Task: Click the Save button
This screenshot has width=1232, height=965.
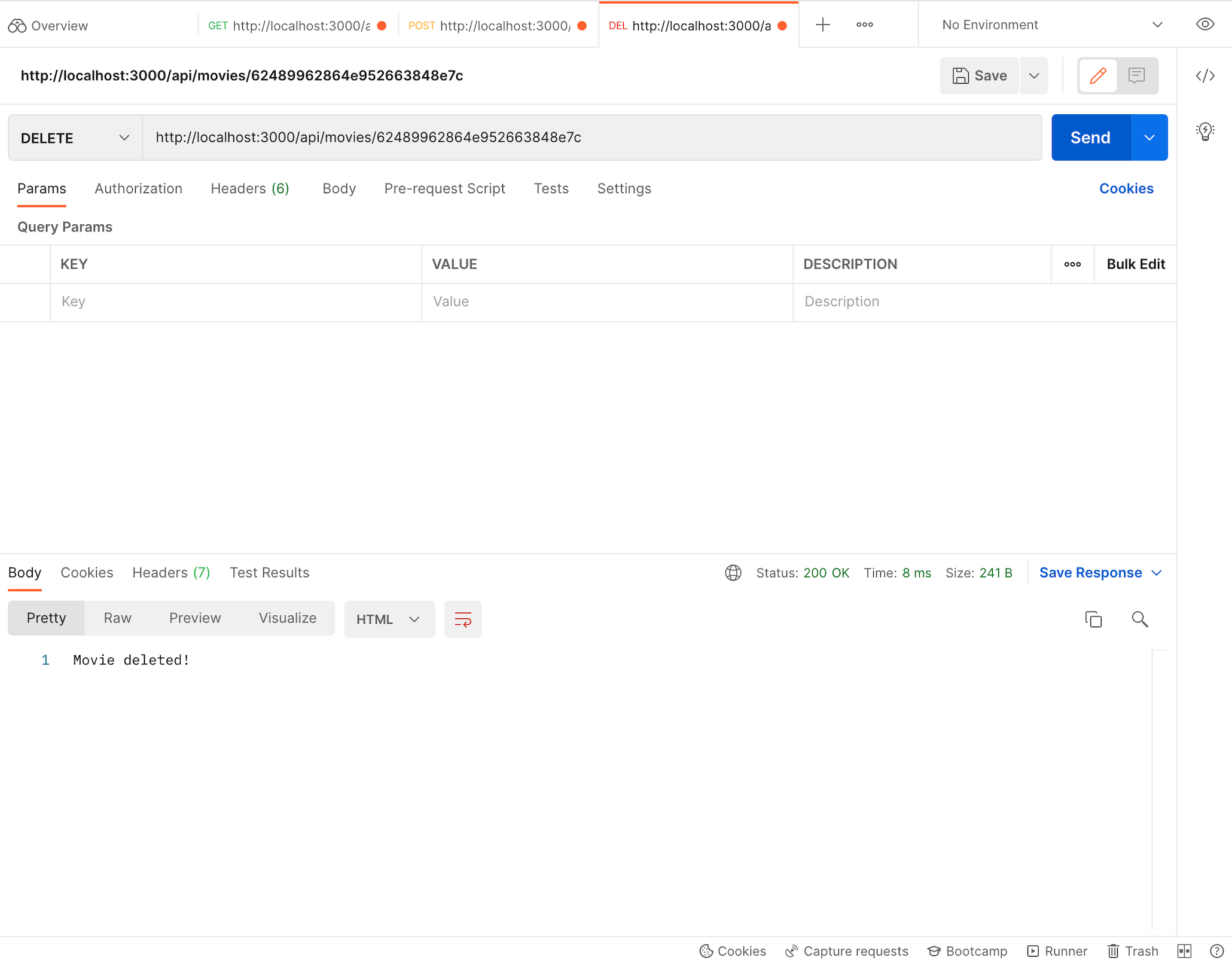Action: click(x=980, y=76)
